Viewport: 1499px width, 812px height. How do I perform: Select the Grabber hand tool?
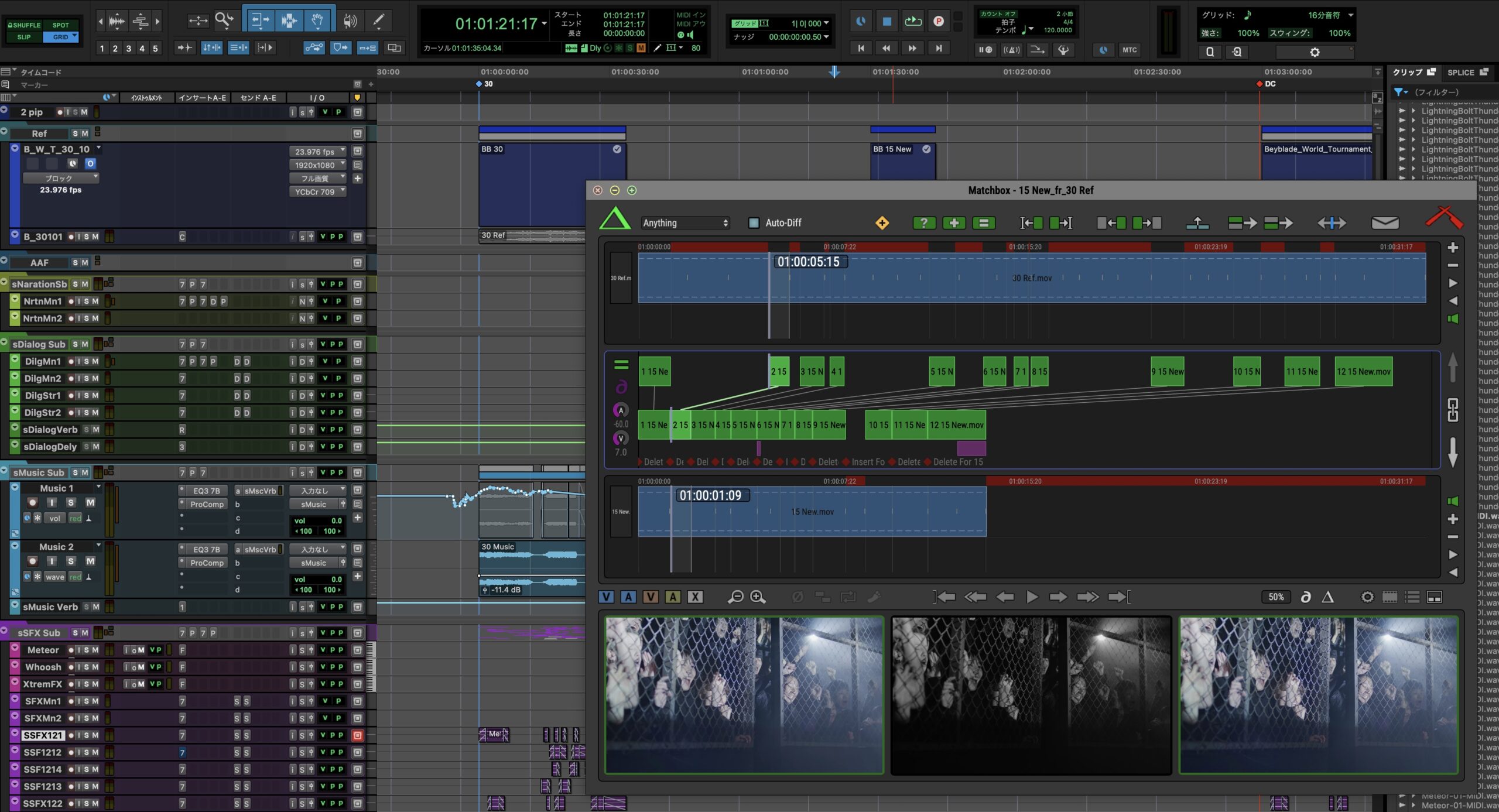[317, 21]
